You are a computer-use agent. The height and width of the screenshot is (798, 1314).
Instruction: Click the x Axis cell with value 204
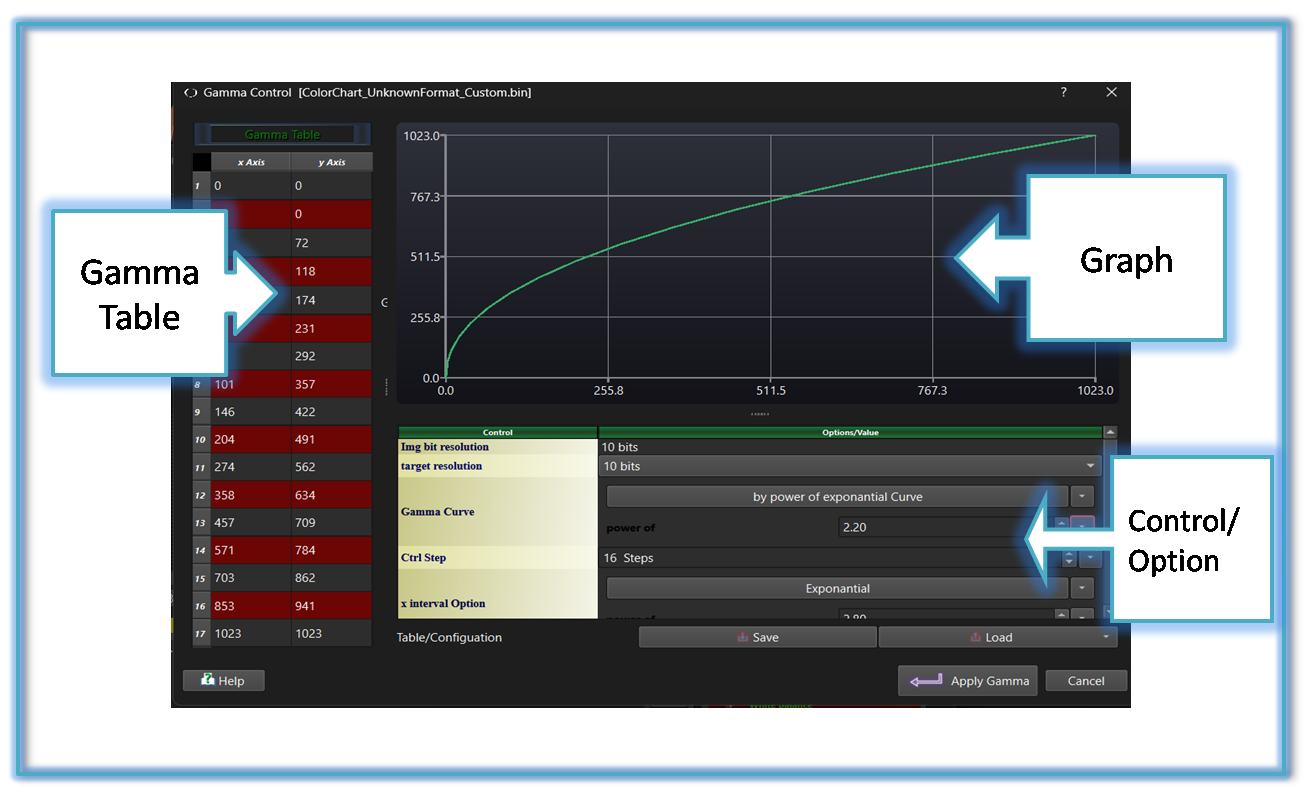pos(251,440)
